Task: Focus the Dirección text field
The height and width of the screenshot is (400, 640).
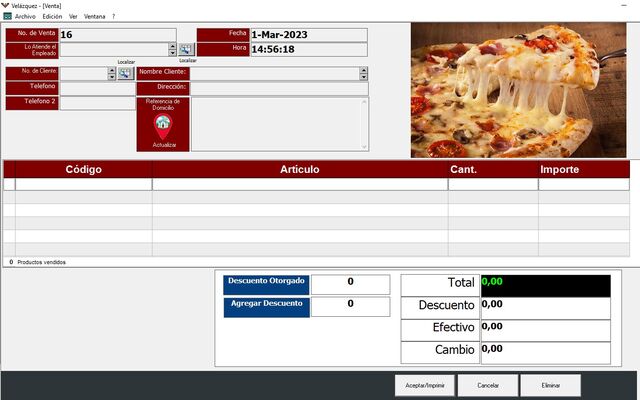Action: tap(279, 88)
